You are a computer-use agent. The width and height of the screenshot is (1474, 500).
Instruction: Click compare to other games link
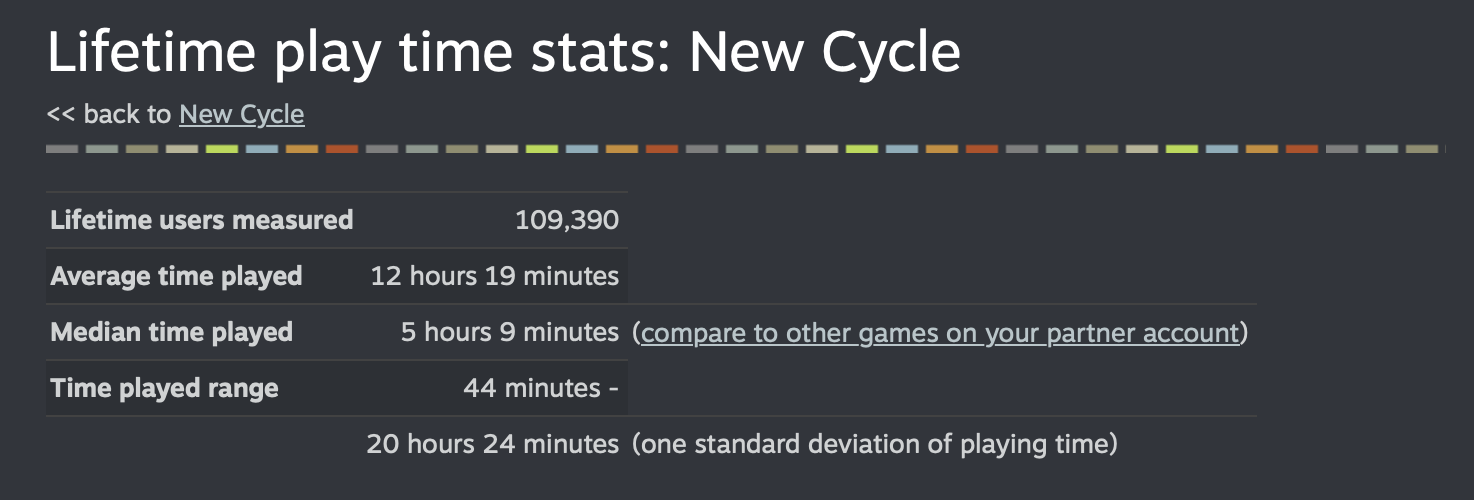coord(939,333)
